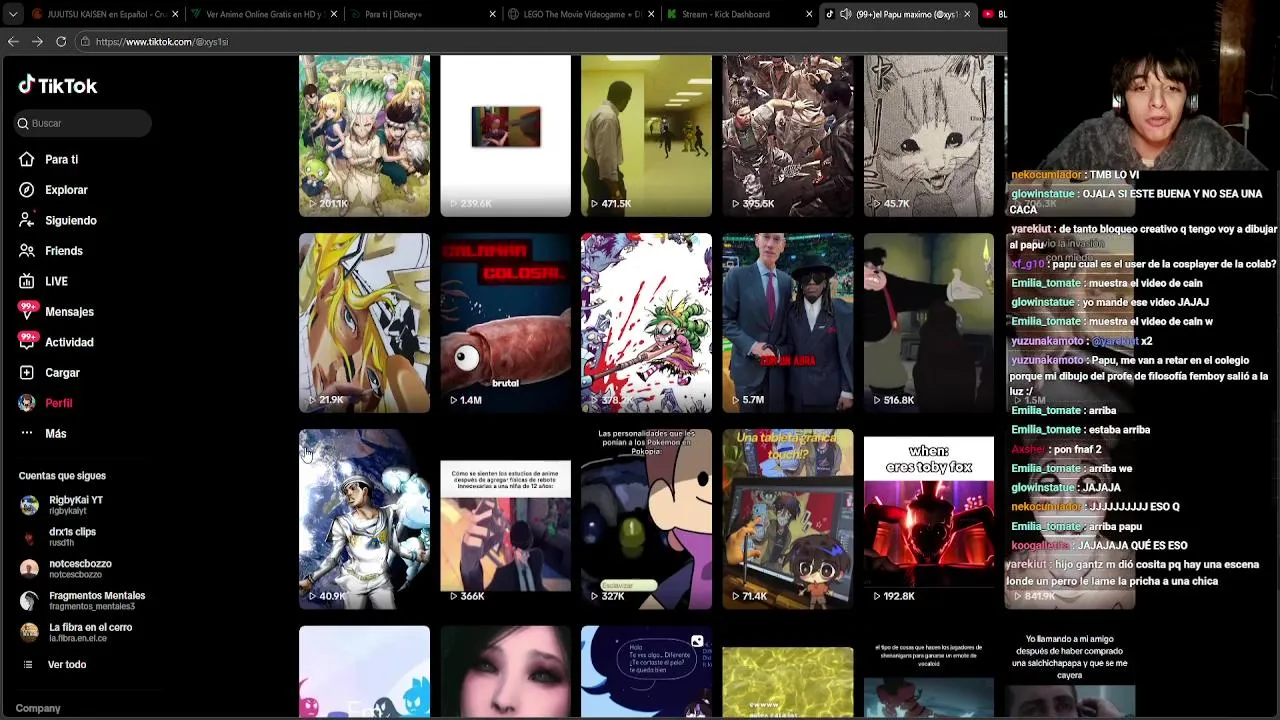The width and height of the screenshot is (1280, 720).
Task: Click the TikTok logo
Action: 58,86
